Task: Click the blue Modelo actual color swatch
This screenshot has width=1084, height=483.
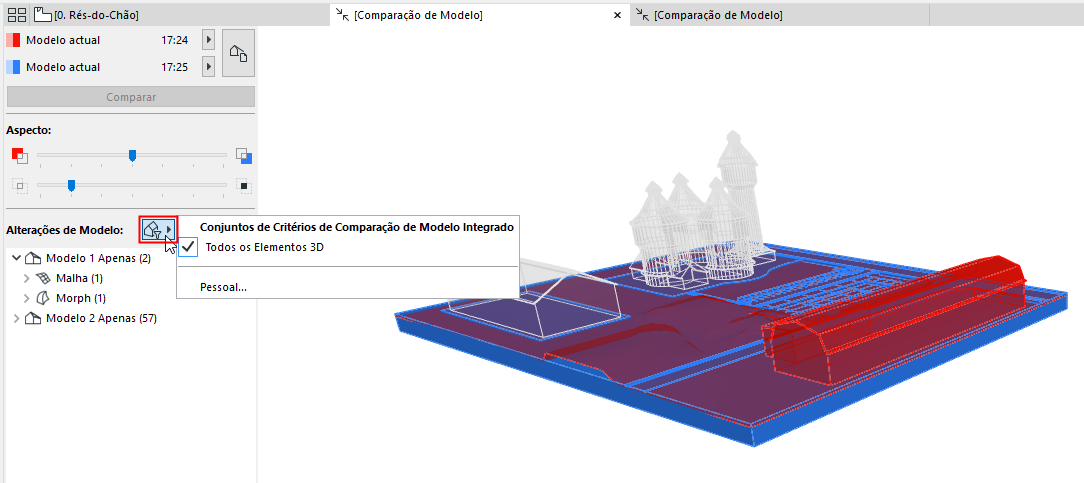Action: pos(13,67)
